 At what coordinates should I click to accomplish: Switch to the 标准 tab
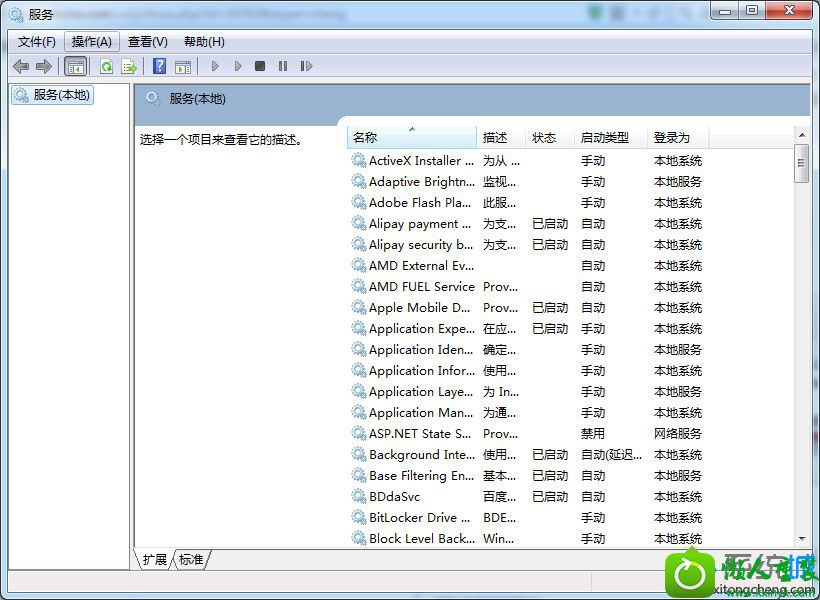[x=191, y=559]
